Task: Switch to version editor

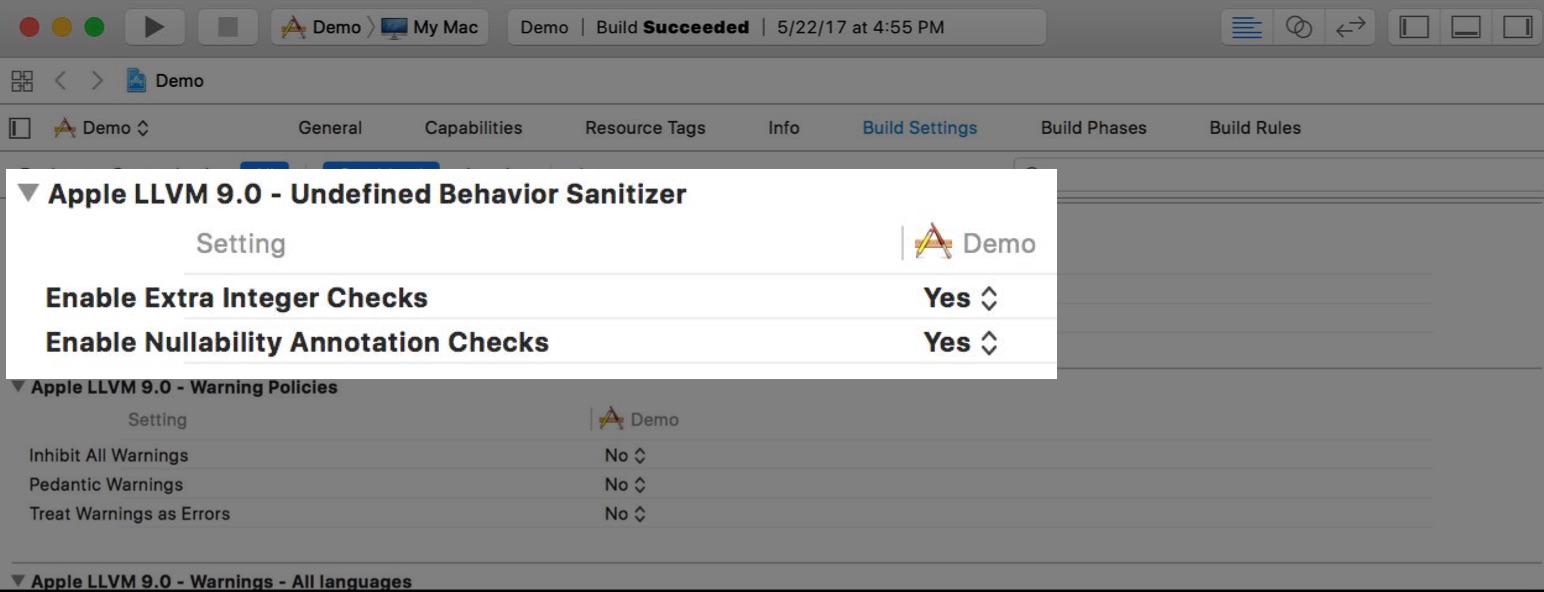Action: click(1350, 27)
